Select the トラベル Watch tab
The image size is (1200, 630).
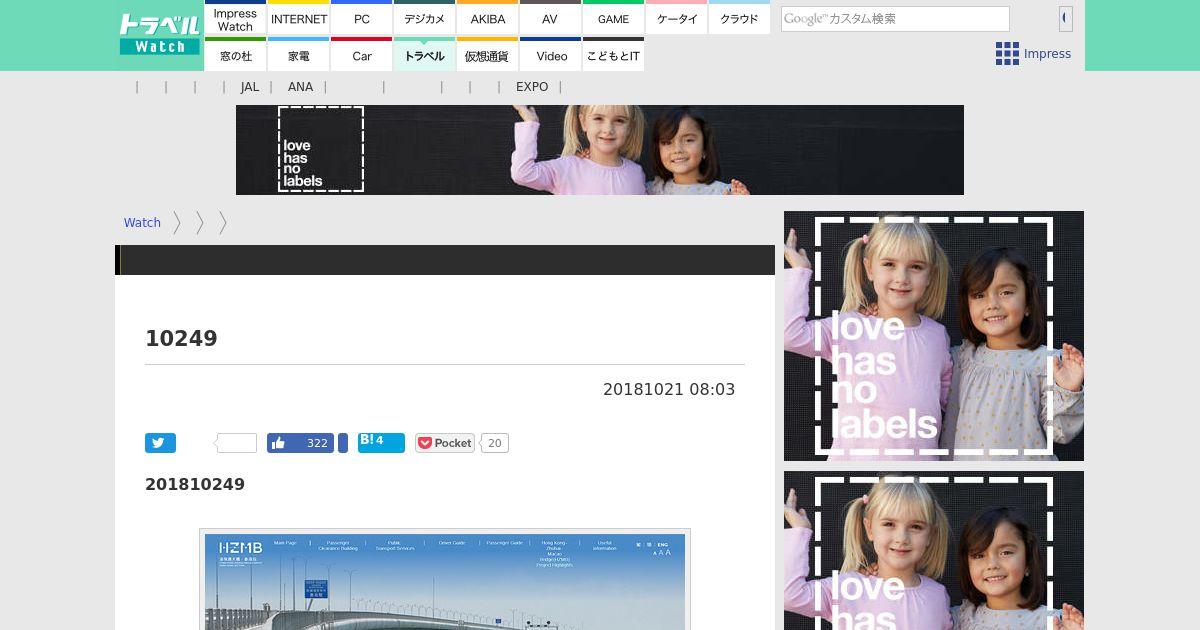pos(424,55)
